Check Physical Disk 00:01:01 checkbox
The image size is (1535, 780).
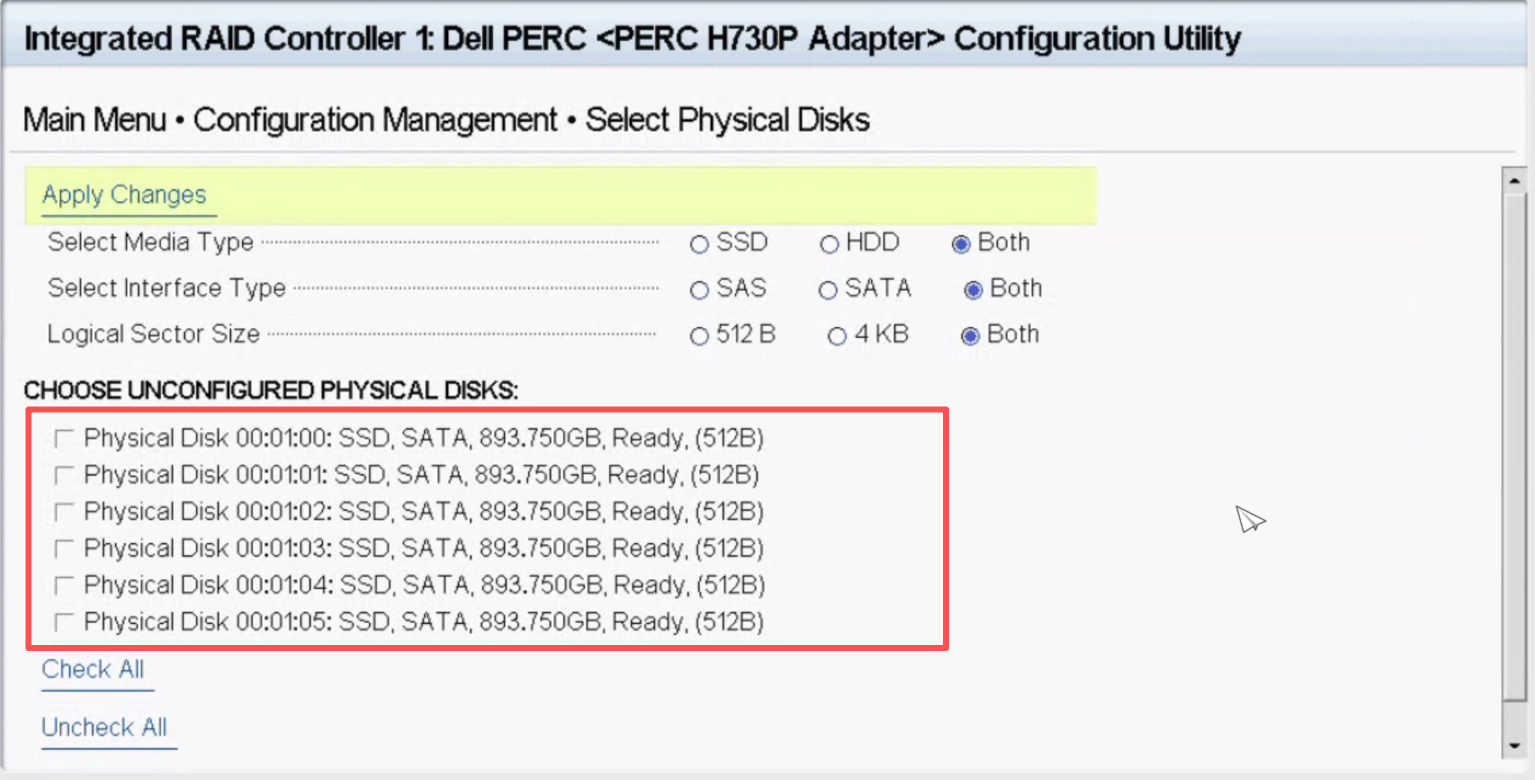tap(65, 474)
